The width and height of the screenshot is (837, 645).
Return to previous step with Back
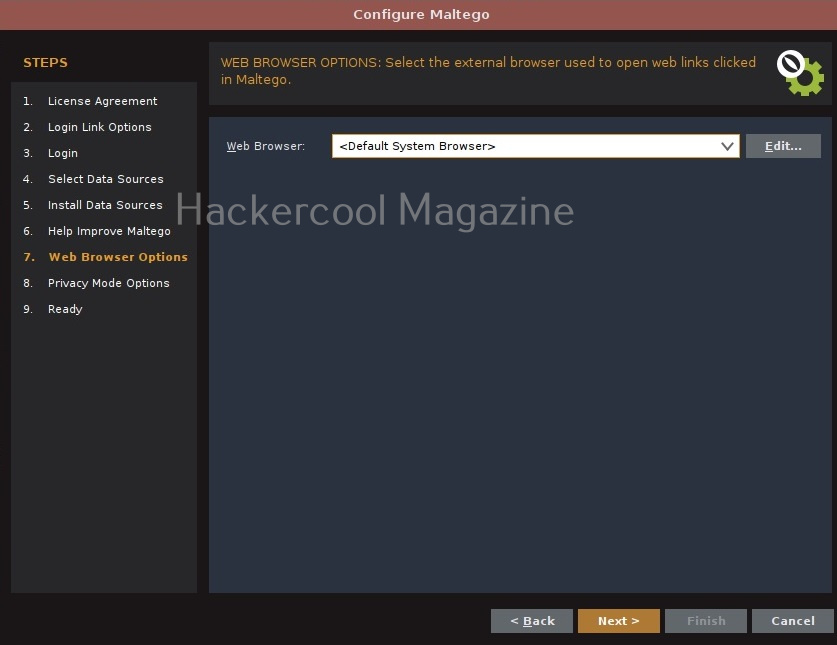(532, 621)
